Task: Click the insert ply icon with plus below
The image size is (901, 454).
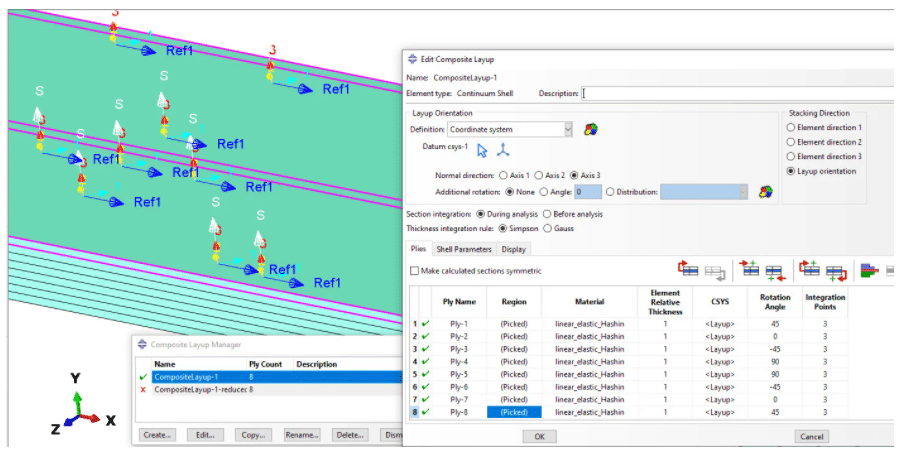Action: click(x=773, y=270)
